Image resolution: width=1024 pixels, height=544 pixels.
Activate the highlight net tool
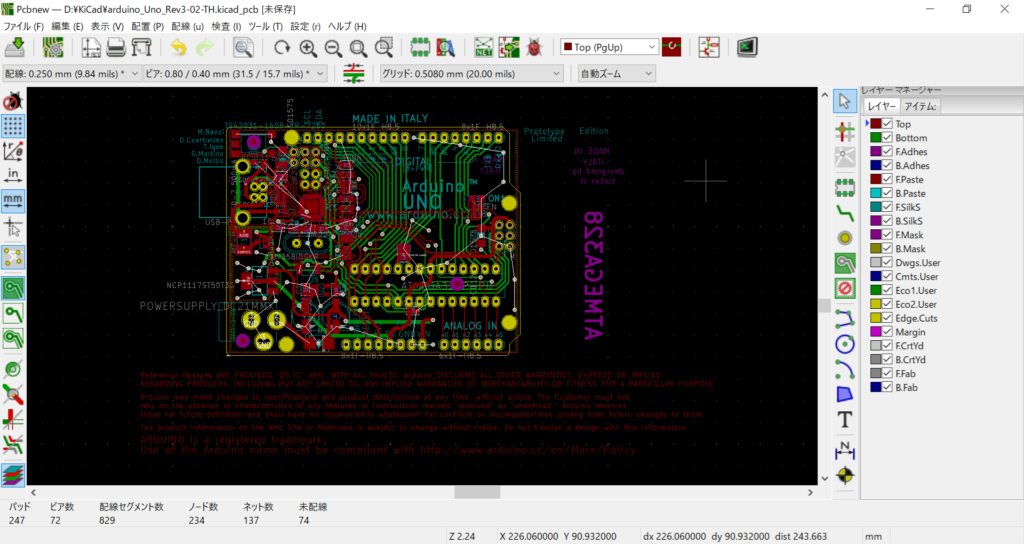(845, 131)
